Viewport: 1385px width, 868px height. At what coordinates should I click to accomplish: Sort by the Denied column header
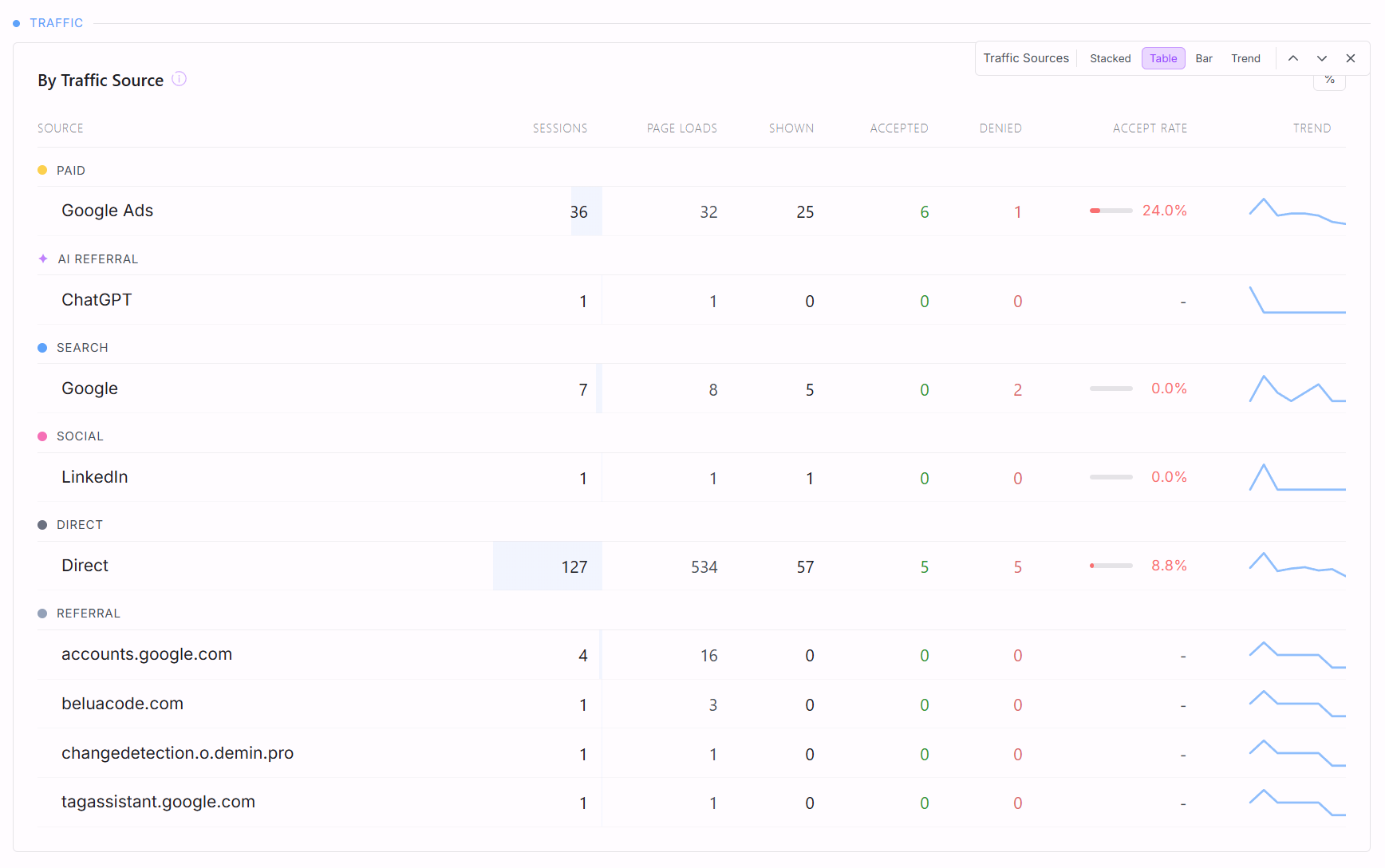point(1000,128)
